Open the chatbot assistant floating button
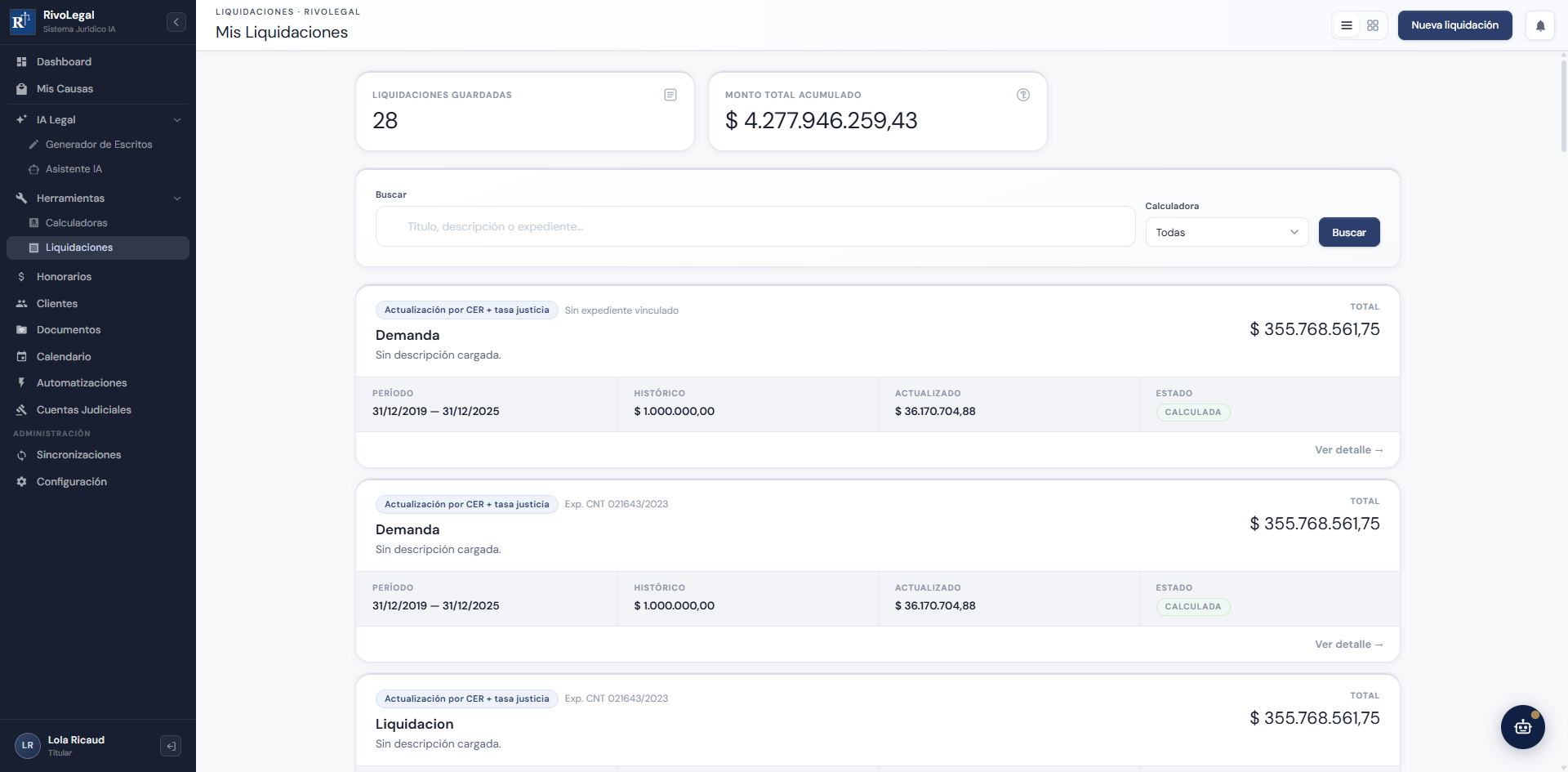1568x772 pixels. [x=1523, y=727]
